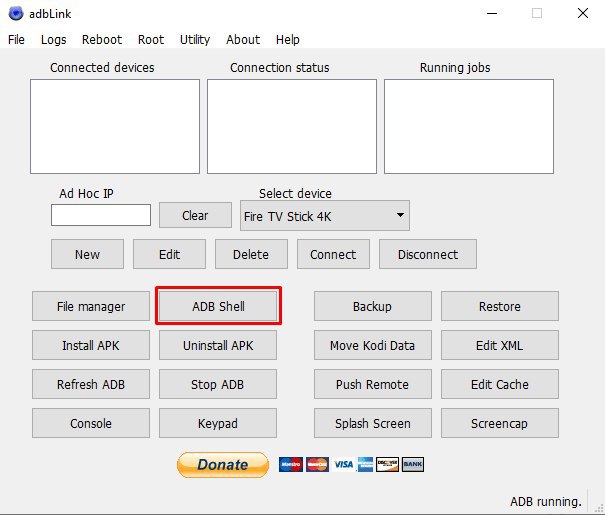The height and width of the screenshot is (515, 605).
Task: Open the Utility menu
Action: tap(195, 40)
